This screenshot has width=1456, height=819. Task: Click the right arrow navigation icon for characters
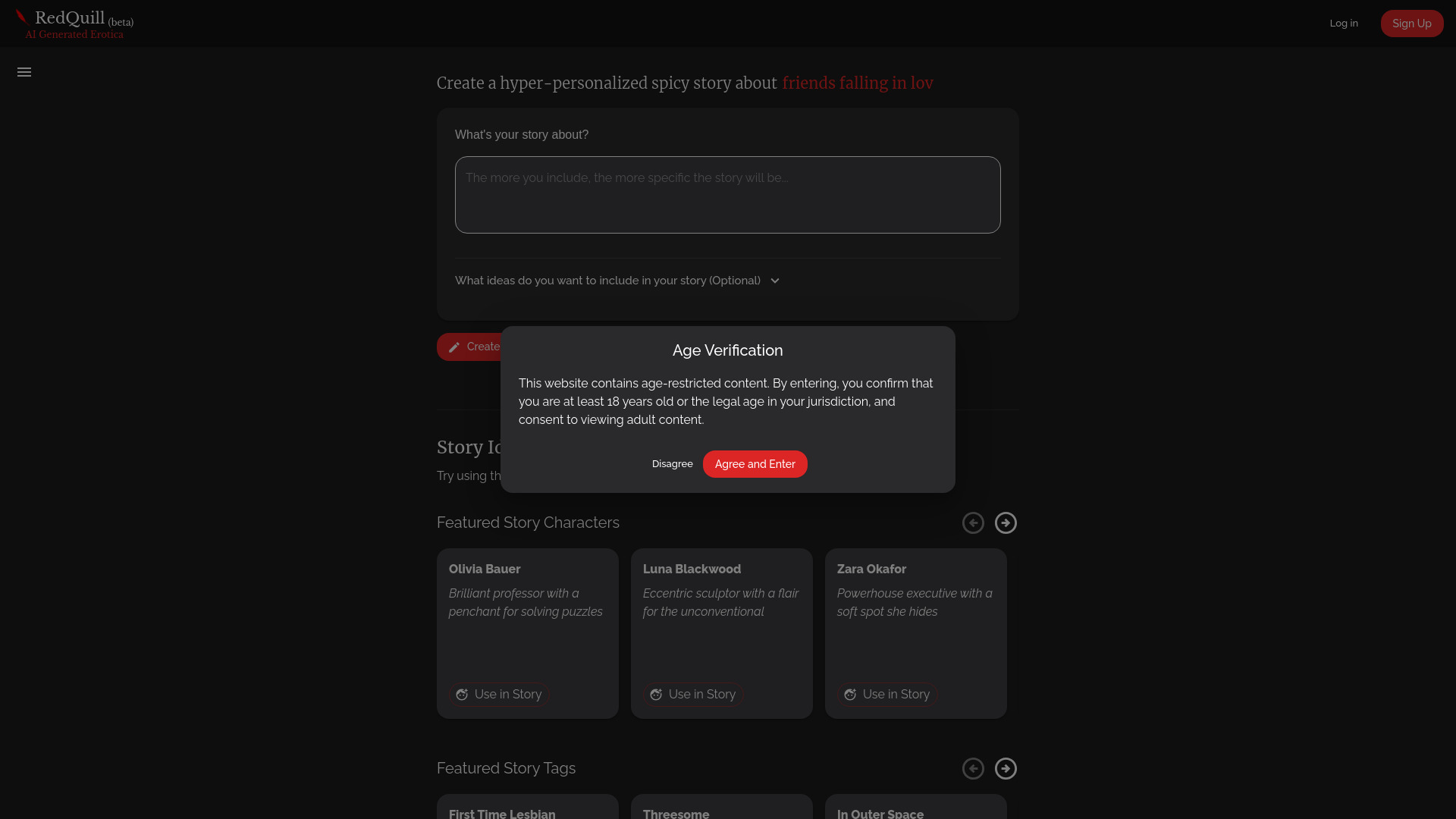tap(1006, 523)
